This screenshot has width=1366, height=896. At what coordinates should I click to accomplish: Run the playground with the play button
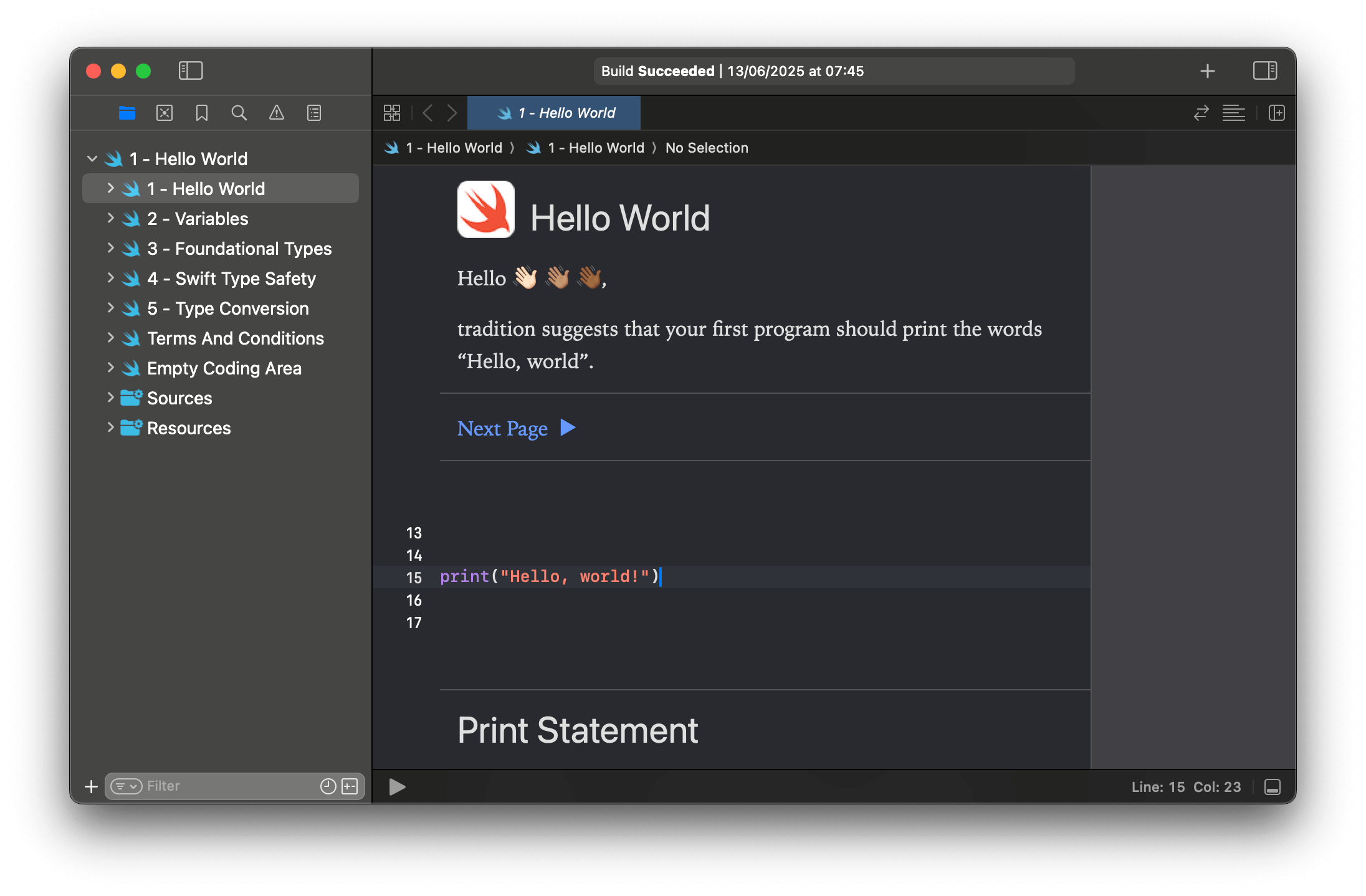coord(396,787)
